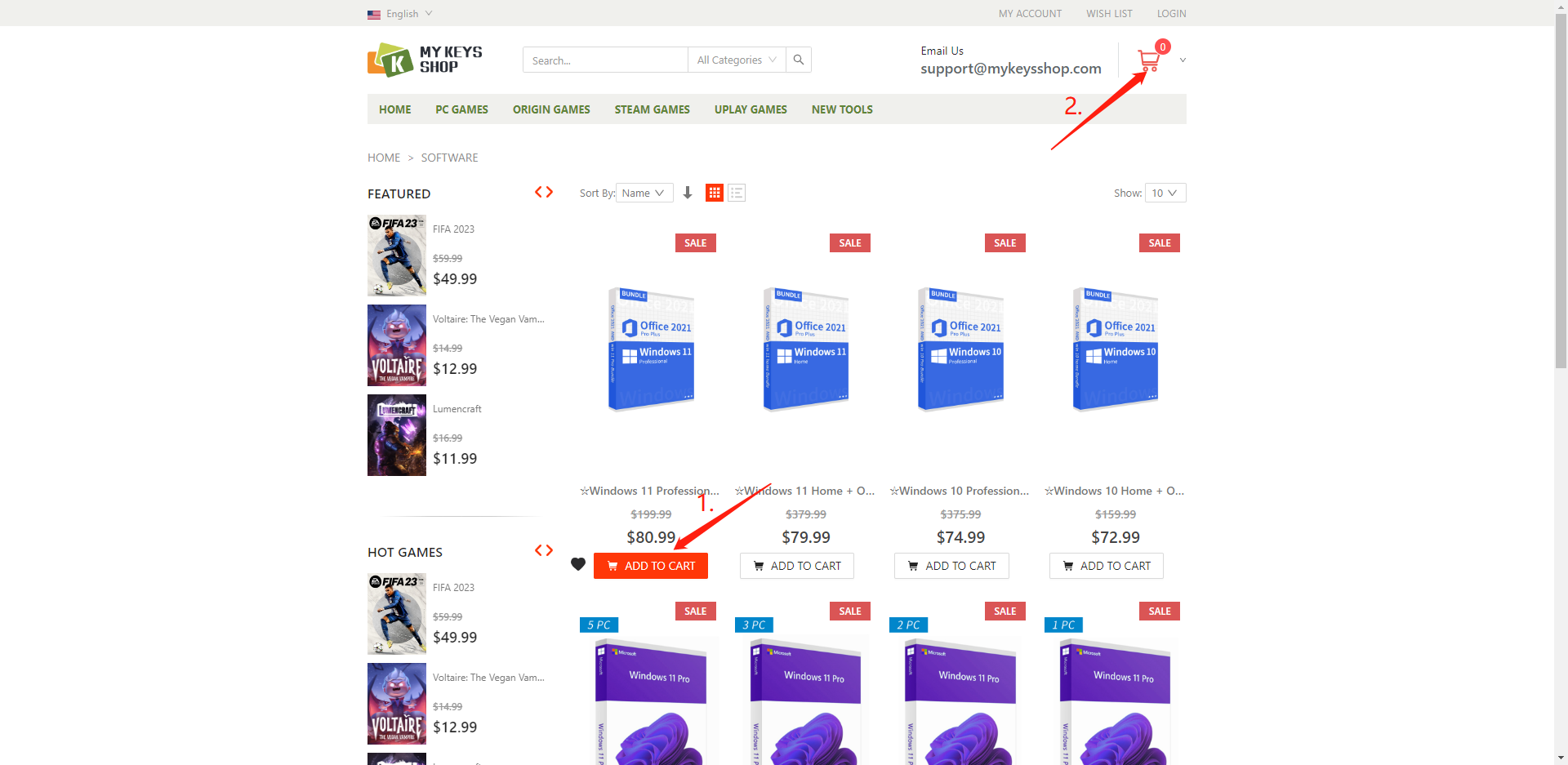1568x765 pixels.
Task: Switch to list view layout
Action: (737, 193)
